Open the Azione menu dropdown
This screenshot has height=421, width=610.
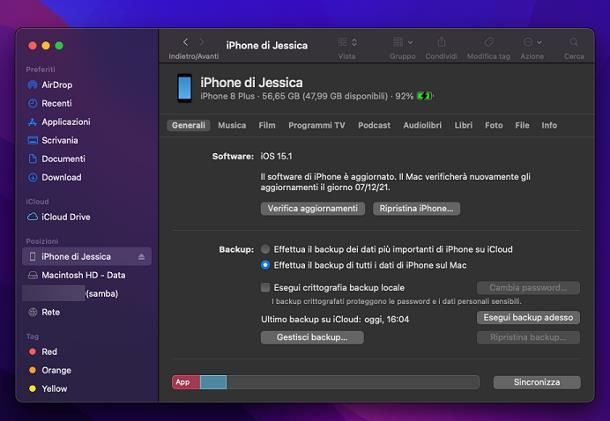point(532,42)
